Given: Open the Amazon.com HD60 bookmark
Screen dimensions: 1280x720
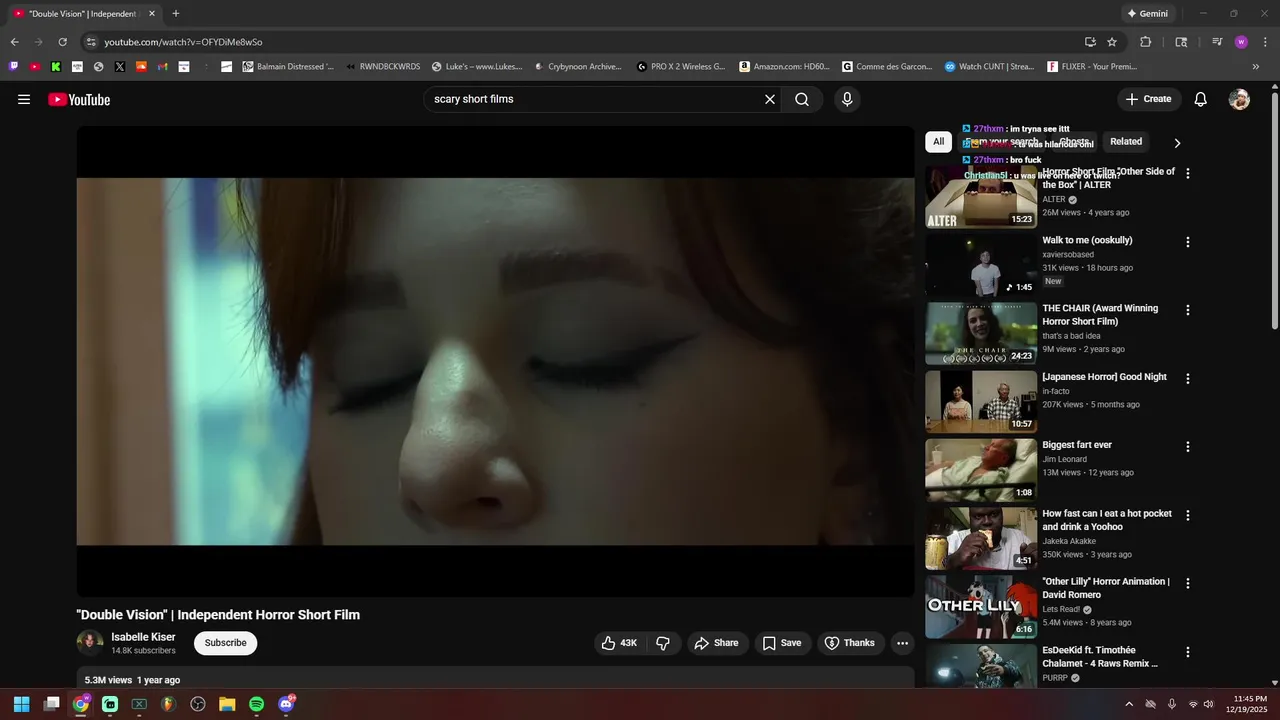Looking at the screenshot, I should 785,66.
